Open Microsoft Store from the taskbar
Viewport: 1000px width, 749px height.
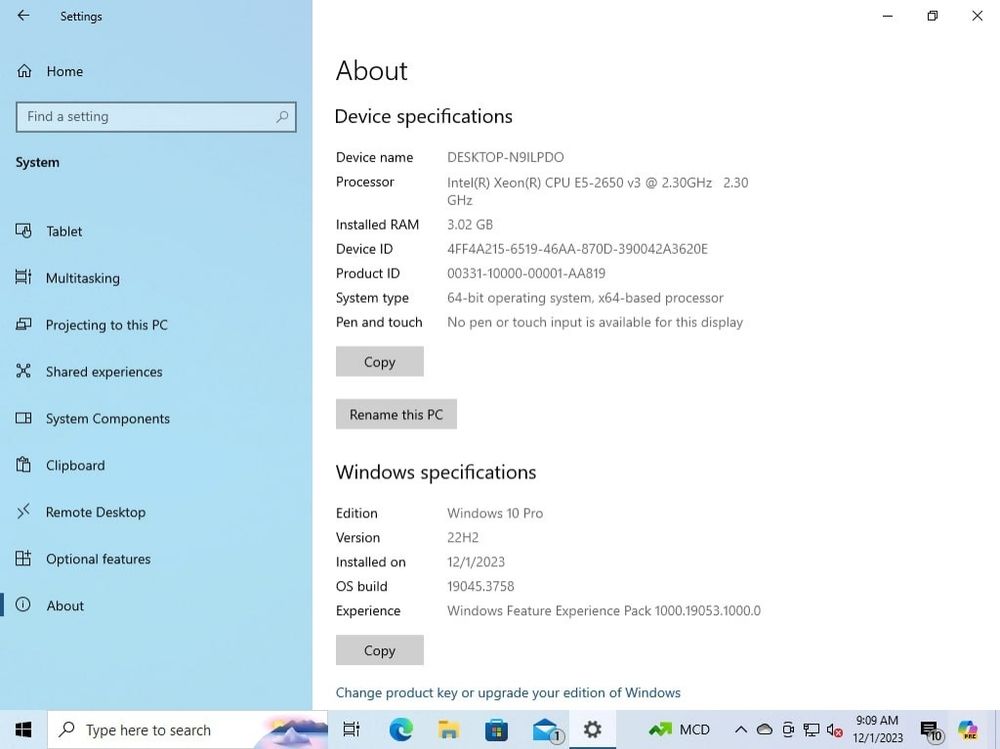coord(496,729)
